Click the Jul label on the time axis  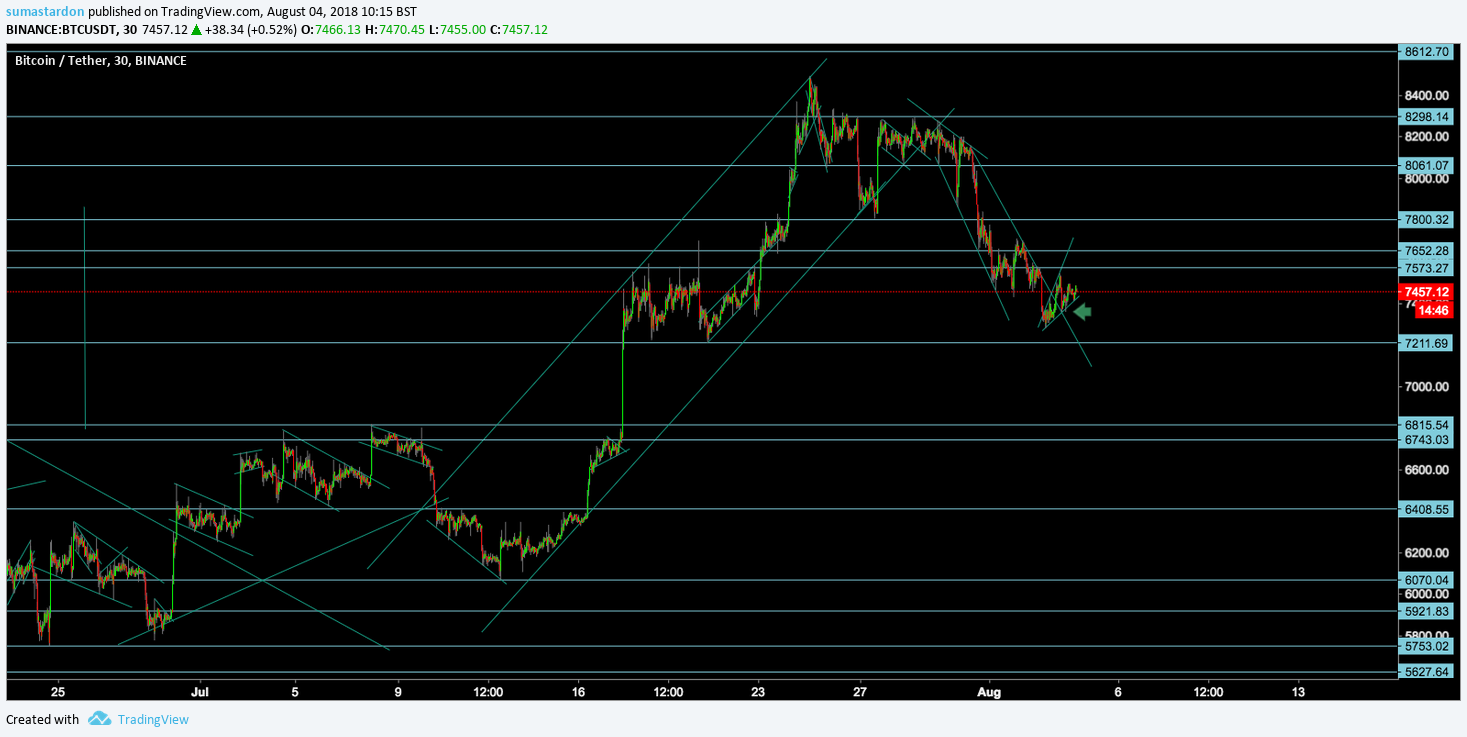(200, 691)
